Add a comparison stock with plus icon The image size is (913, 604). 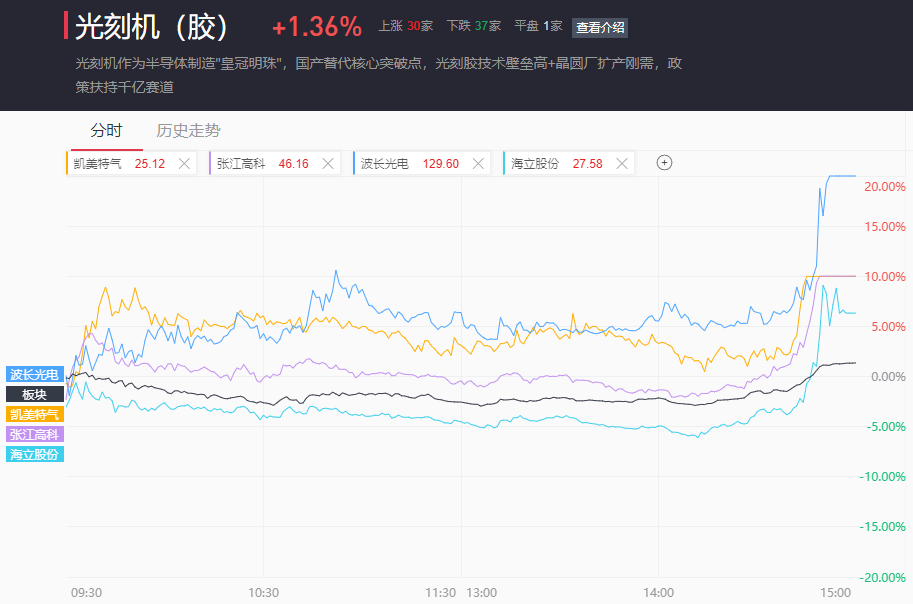coord(664,163)
